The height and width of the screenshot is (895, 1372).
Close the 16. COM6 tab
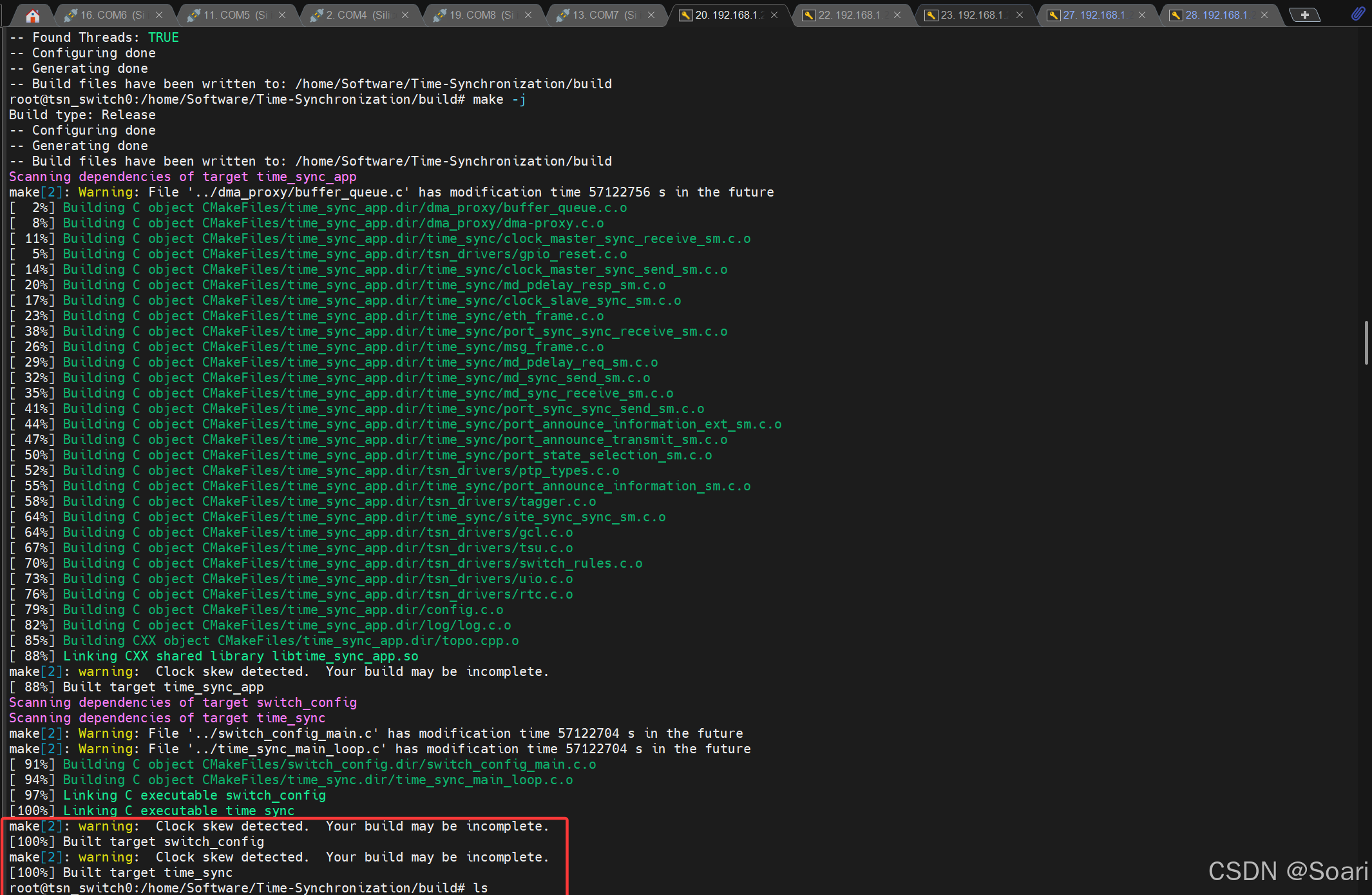coord(159,15)
